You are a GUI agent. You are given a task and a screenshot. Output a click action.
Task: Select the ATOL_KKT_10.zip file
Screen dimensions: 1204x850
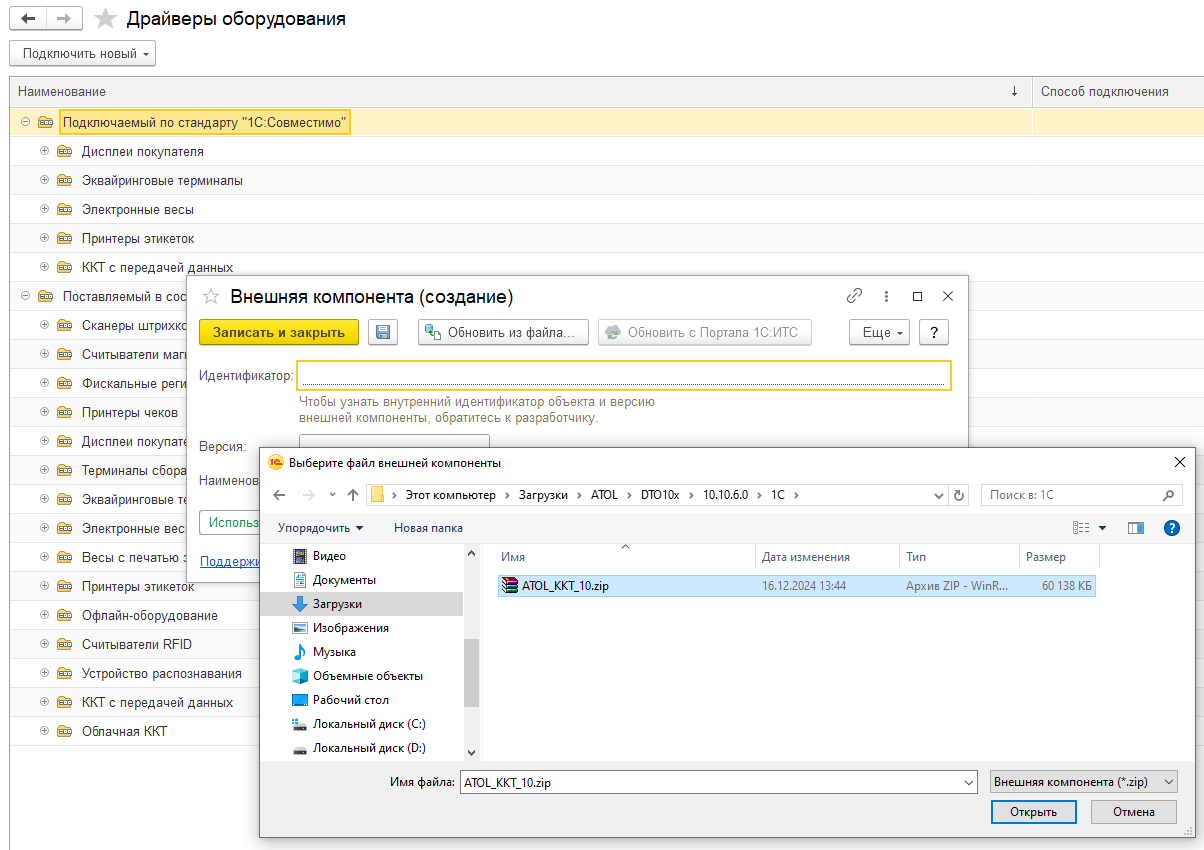point(797,586)
